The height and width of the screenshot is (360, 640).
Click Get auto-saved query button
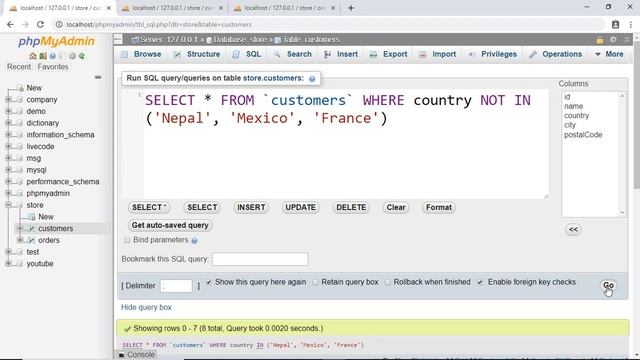coord(170,225)
